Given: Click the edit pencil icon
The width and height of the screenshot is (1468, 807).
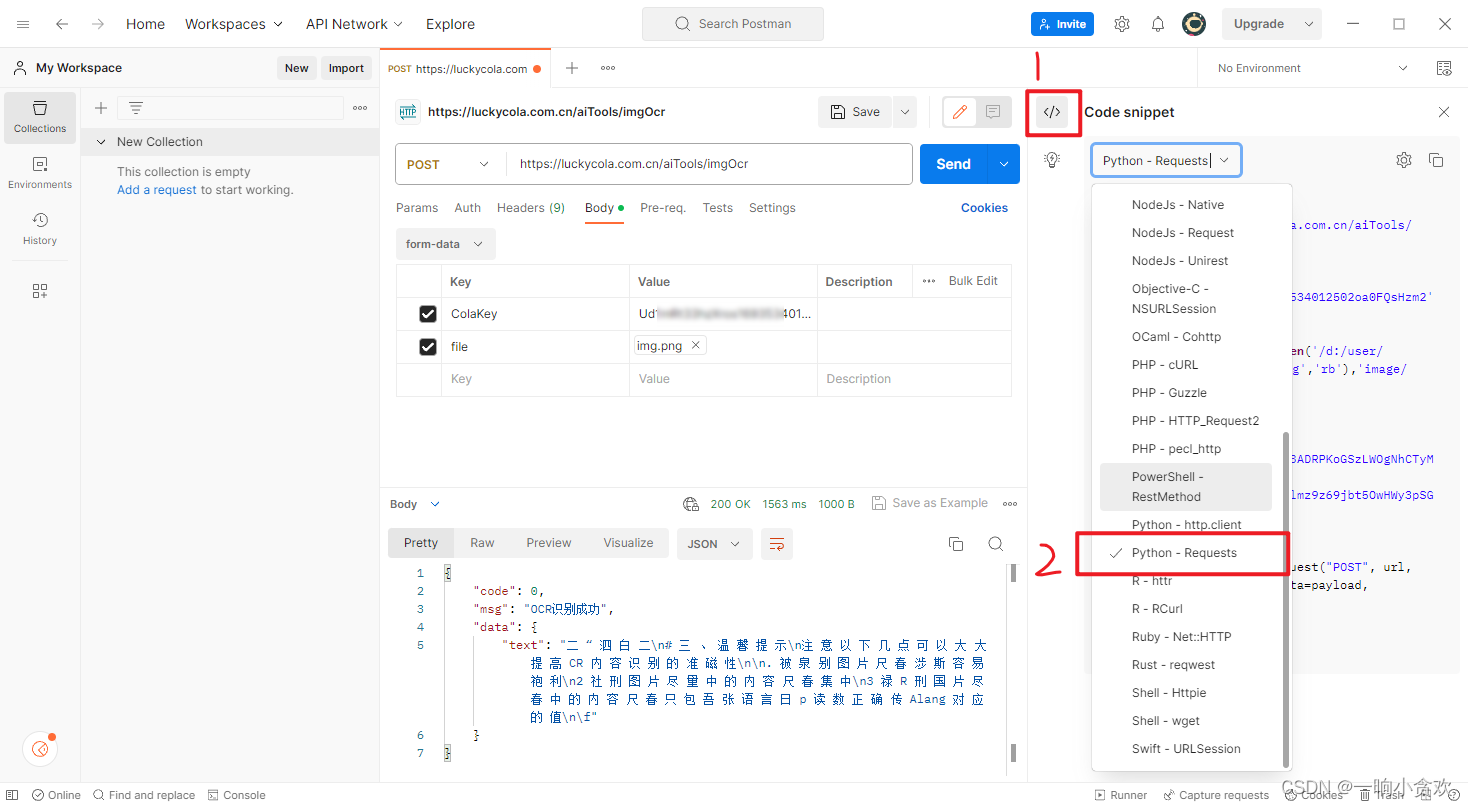Looking at the screenshot, I should click(960, 112).
